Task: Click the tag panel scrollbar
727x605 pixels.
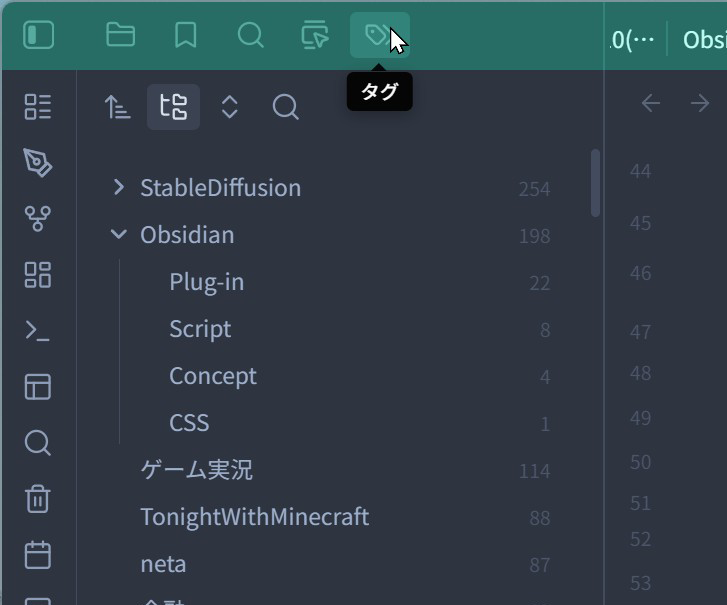Action: coord(596,183)
